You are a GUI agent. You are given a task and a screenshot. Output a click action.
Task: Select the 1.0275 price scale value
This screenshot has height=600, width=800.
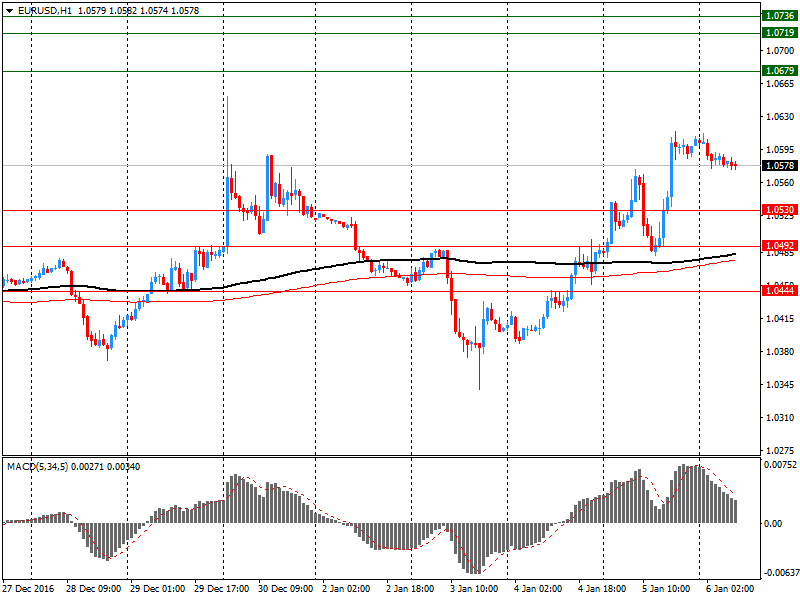click(x=780, y=451)
